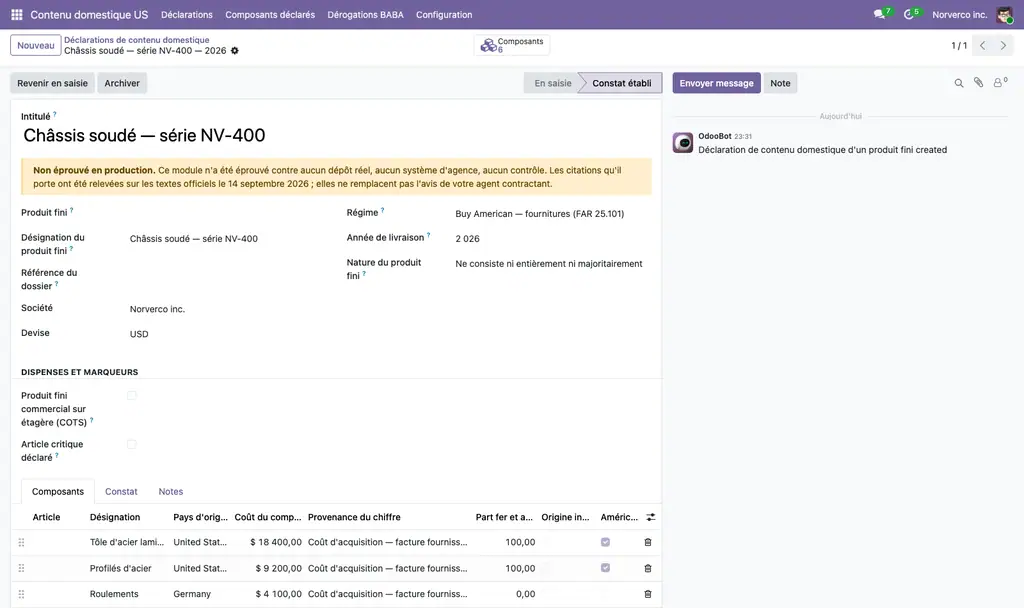This screenshot has width=1024, height=608.
Task: Delete the Roulements row with trash icon
Action: tap(648, 594)
